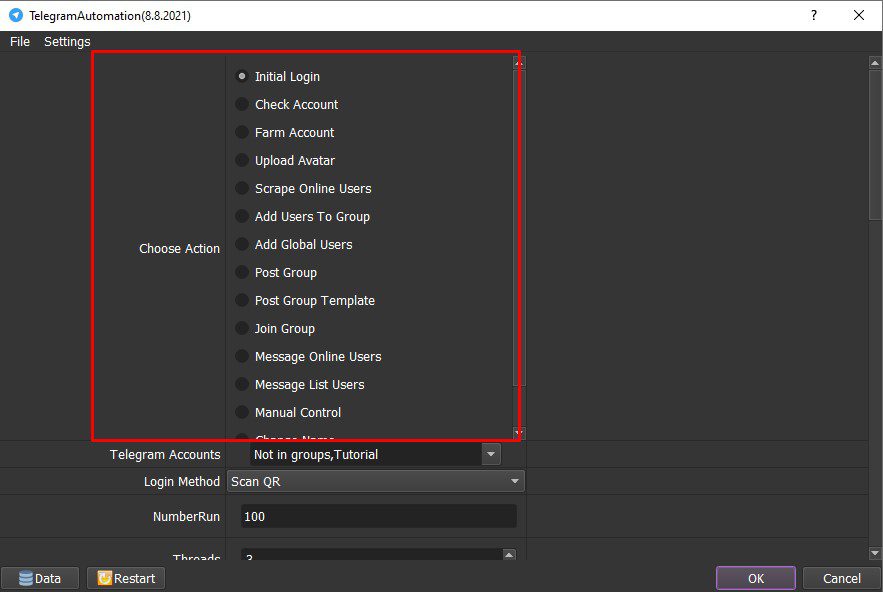Click the main window scrollbar thumb
The height and width of the screenshot is (592, 883).
coord(875,145)
